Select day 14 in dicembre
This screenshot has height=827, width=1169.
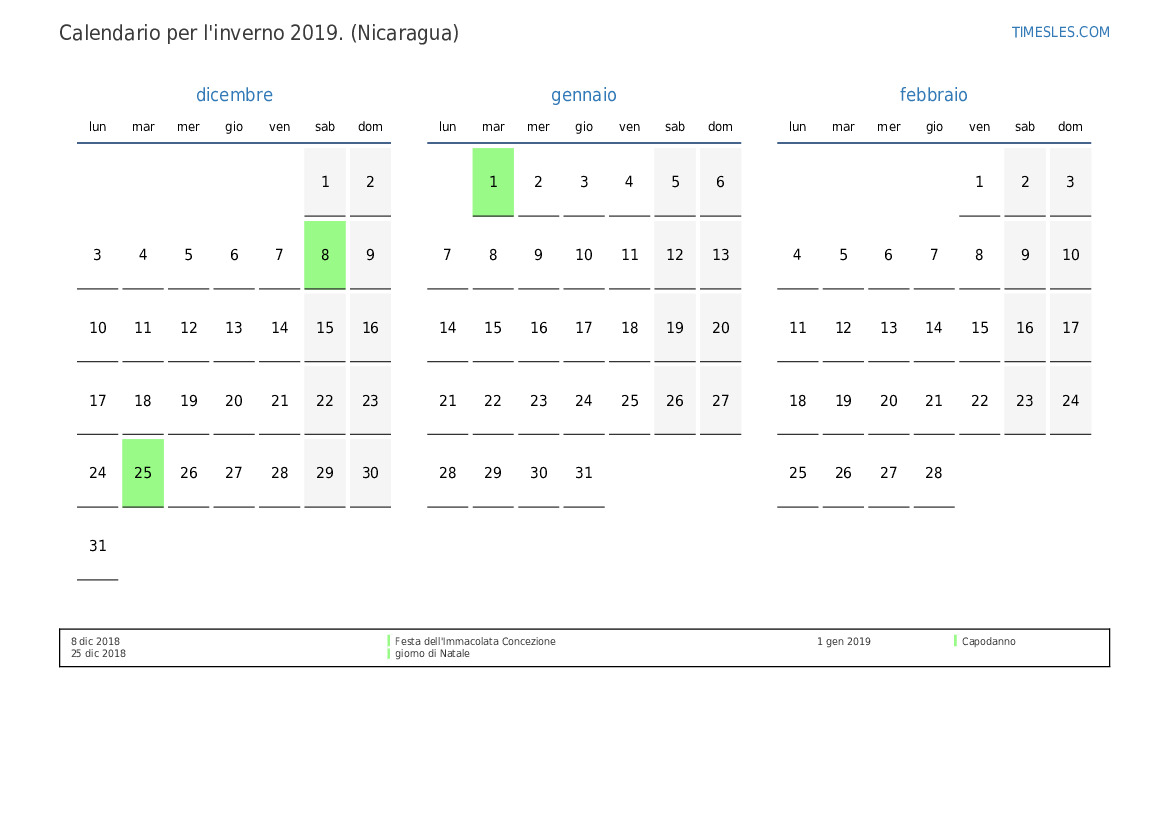click(280, 328)
